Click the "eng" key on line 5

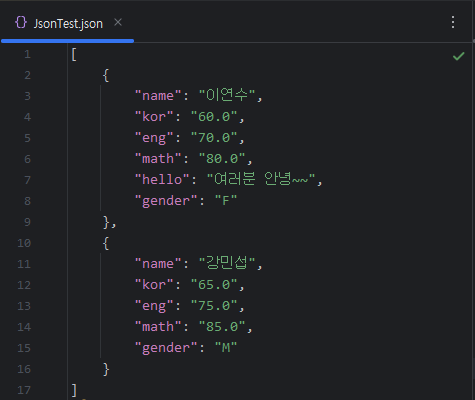point(154,138)
